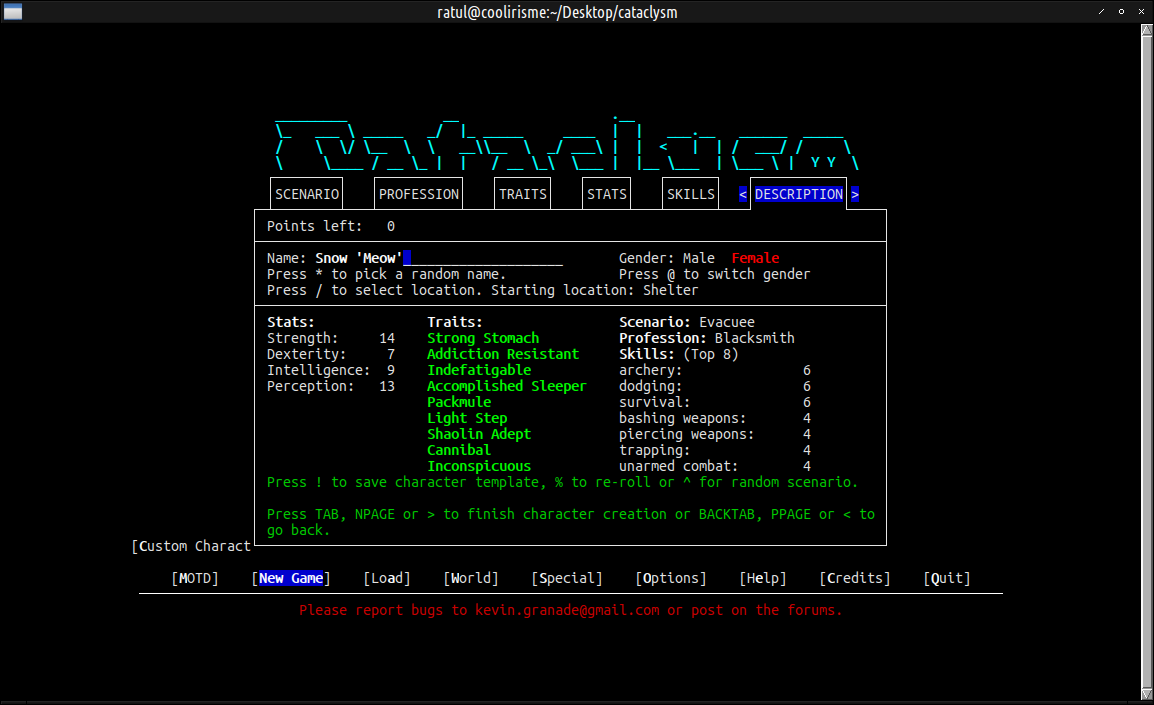Viewport: 1154px width, 705px height.
Task: Click the terminal window icon in title bar
Action: 13,12
